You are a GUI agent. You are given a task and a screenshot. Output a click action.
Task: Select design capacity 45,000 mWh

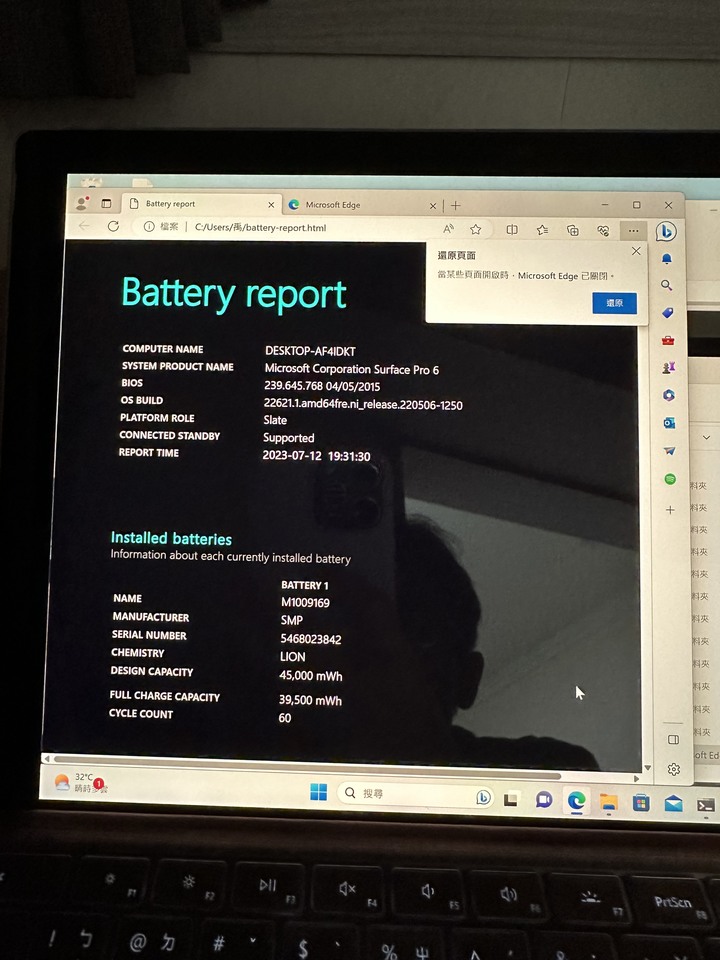click(x=310, y=676)
